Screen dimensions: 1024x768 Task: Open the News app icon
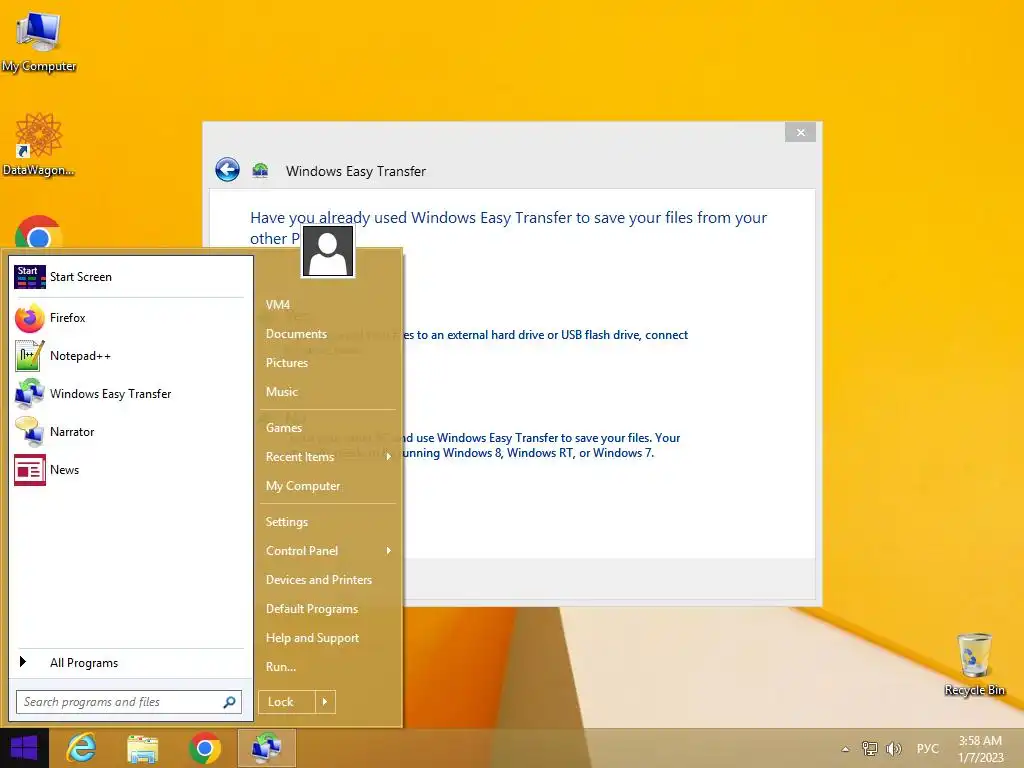[x=29, y=470]
